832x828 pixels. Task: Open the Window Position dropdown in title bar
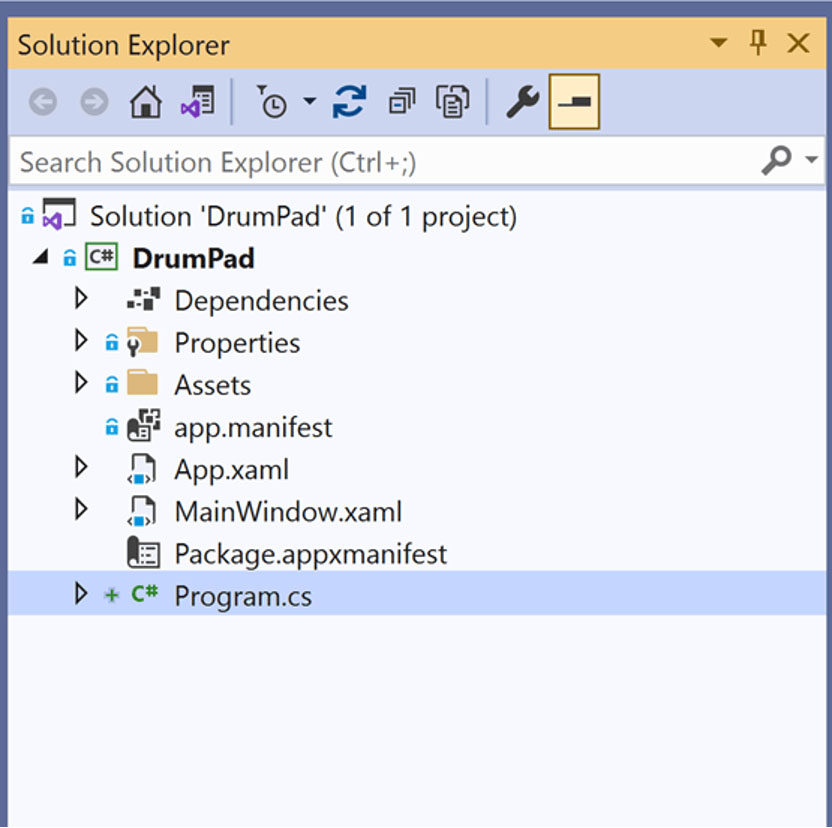click(718, 42)
